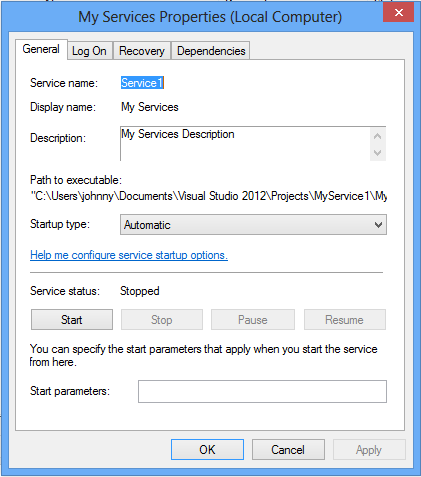Focus the Start parameters text field
Screen dimensions: 421x477
262,391
